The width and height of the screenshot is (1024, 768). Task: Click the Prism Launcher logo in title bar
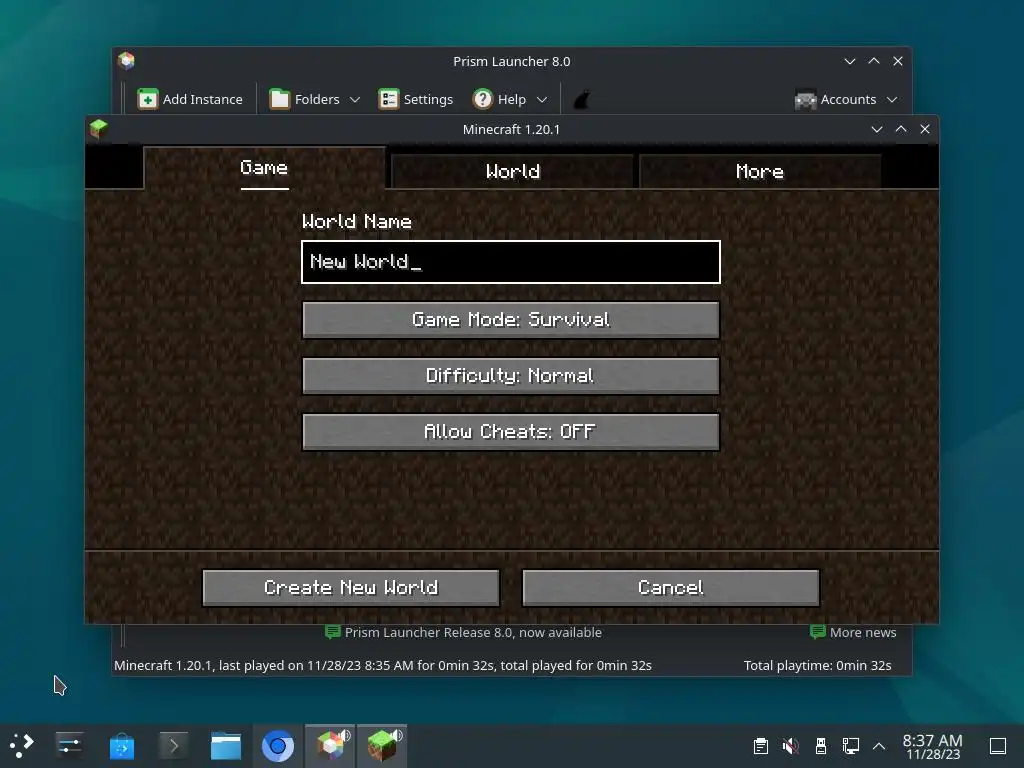tap(126, 61)
